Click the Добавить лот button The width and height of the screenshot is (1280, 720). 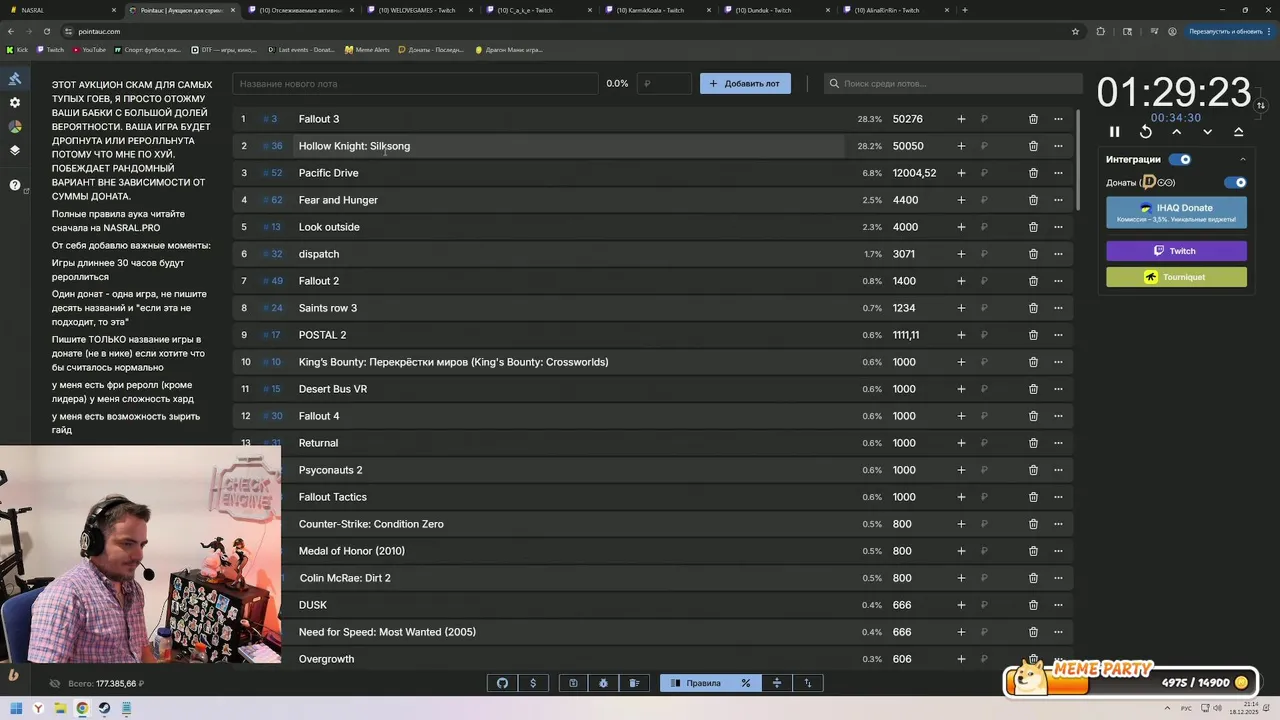[x=745, y=84]
